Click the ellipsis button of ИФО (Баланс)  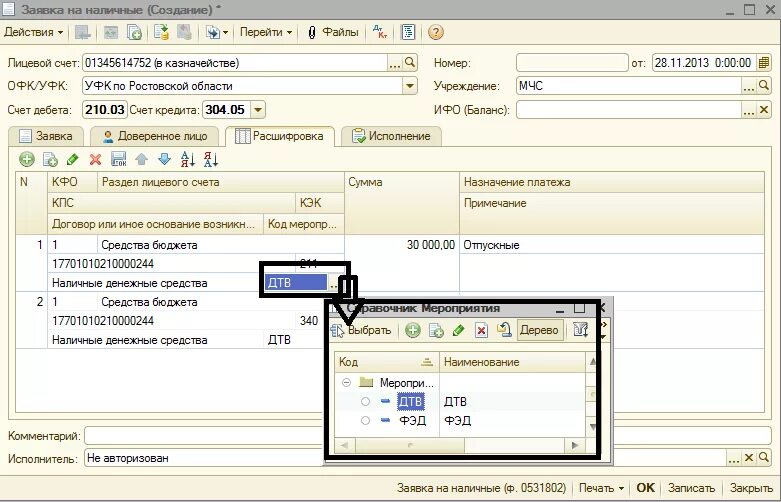point(749,110)
